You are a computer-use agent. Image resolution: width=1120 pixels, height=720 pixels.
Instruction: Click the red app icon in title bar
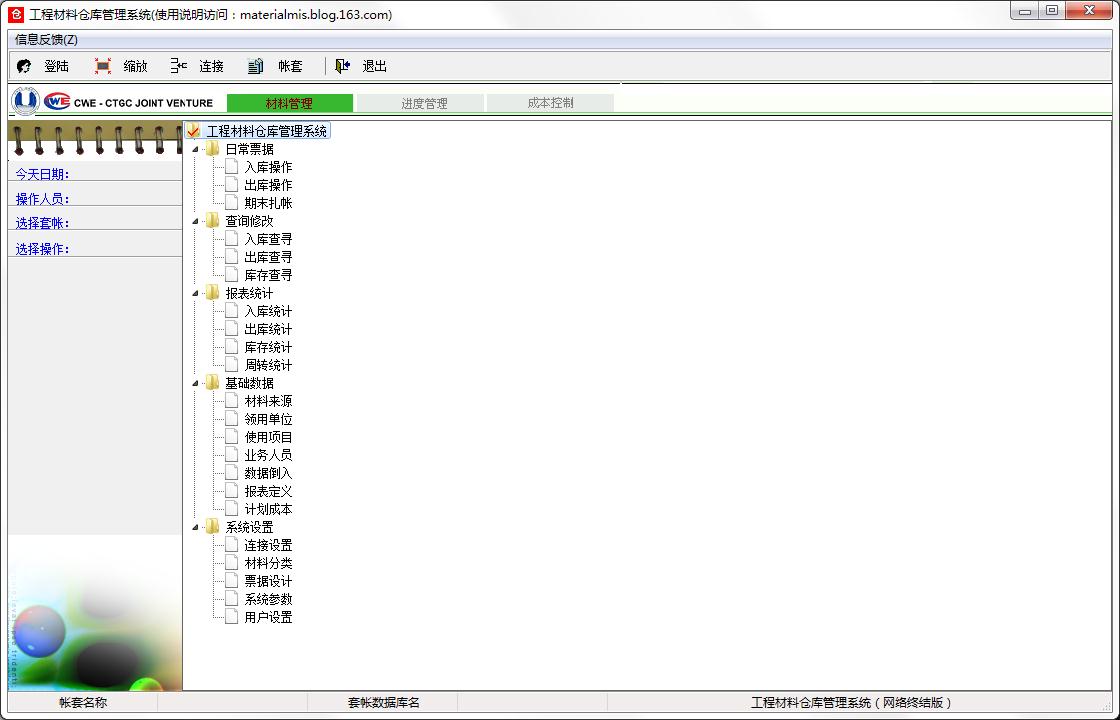click(x=15, y=14)
